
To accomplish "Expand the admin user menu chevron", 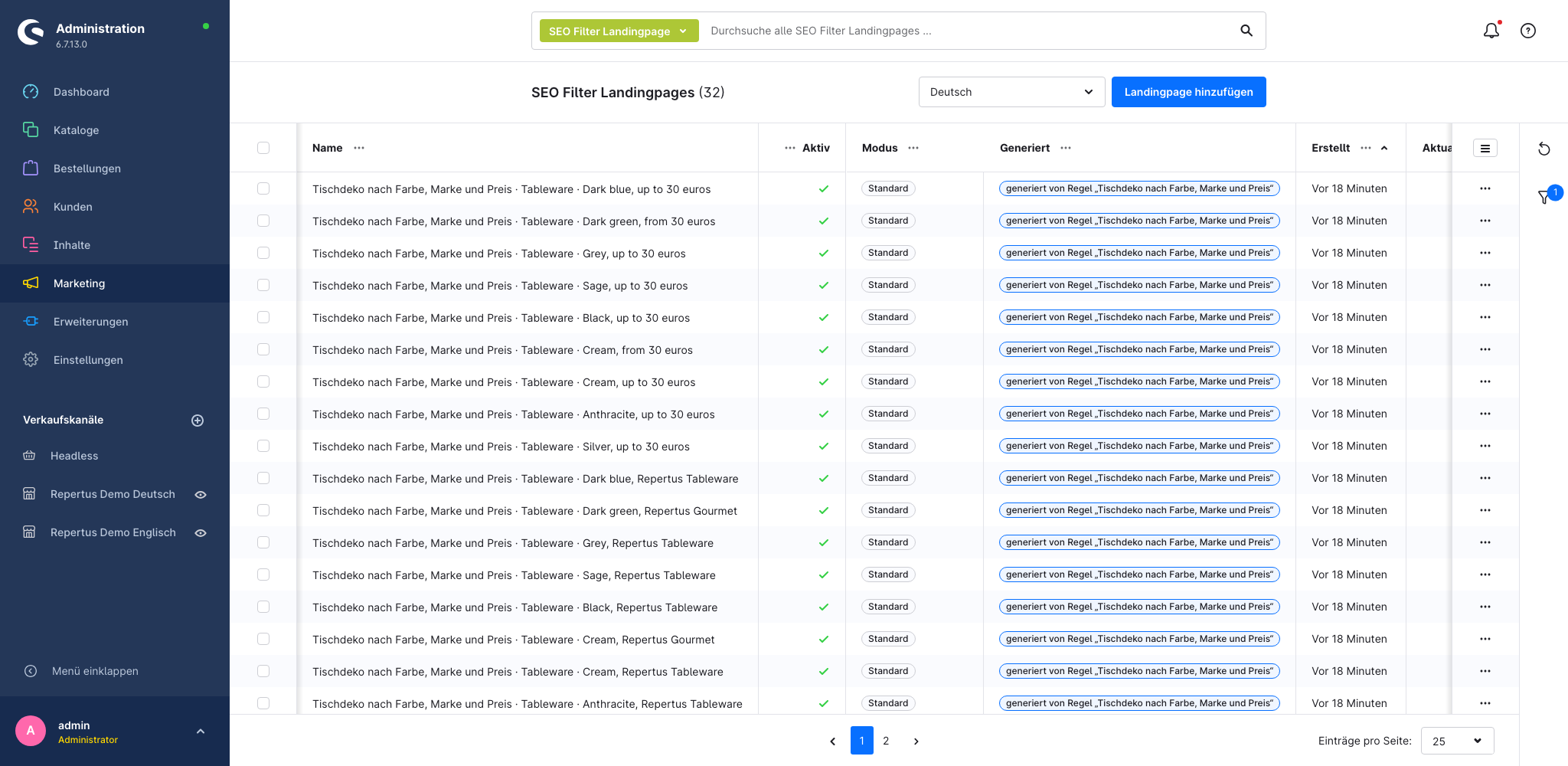I will (201, 732).
